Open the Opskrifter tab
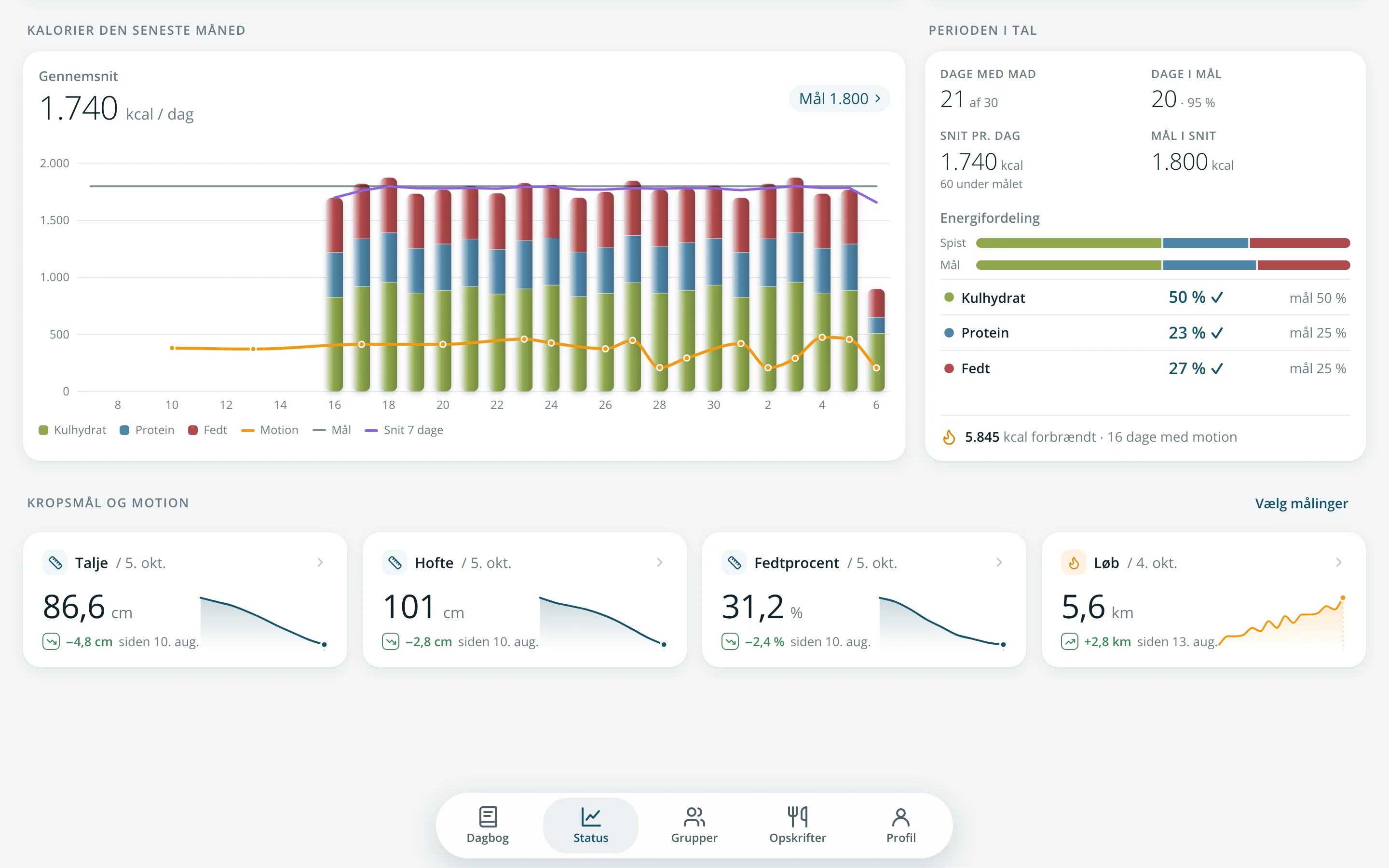Viewport: 1389px width, 868px height. [x=797, y=825]
